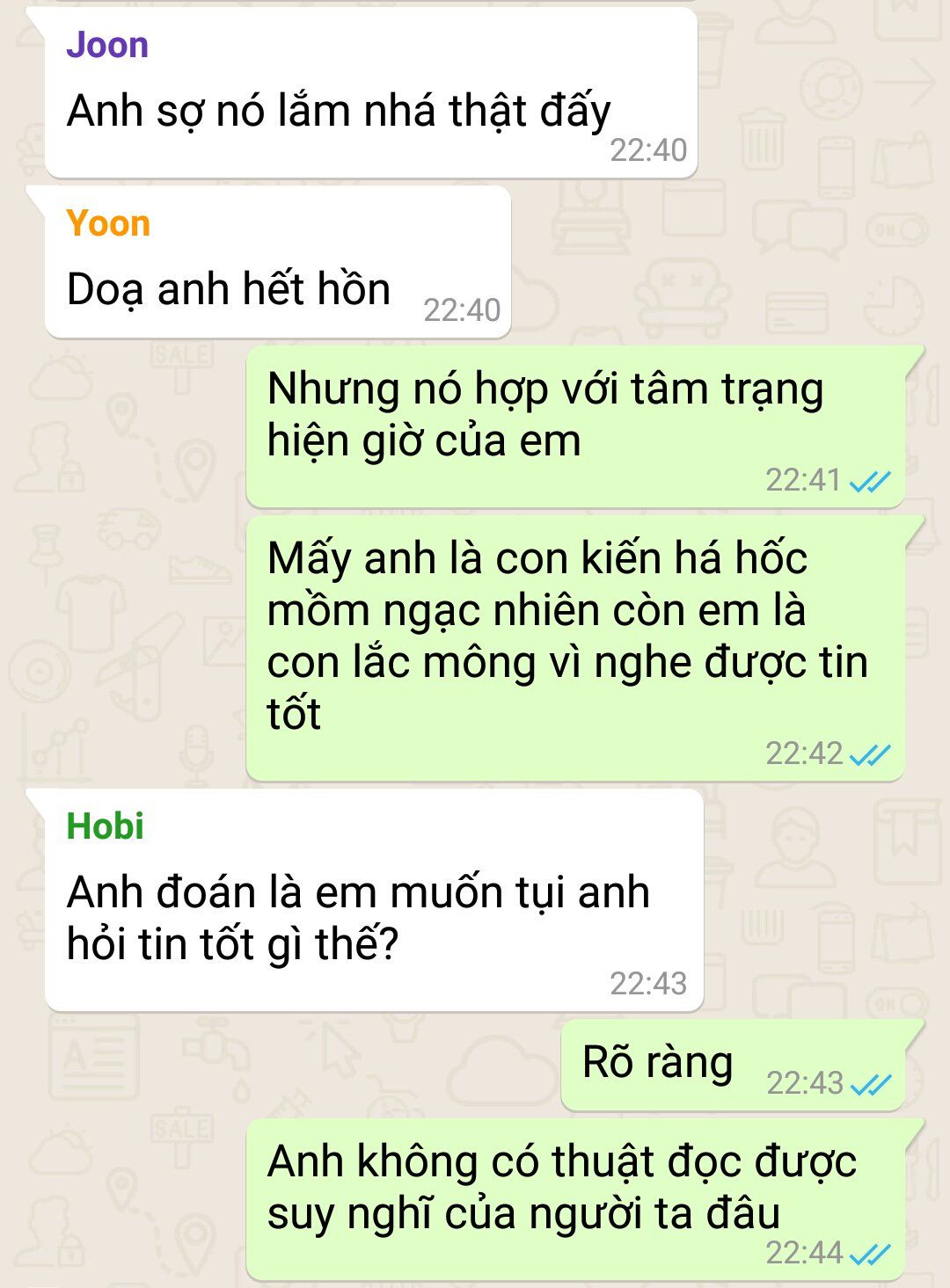The width and height of the screenshot is (950, 1288).
Task: Open Yoon's contact from the sender name
Action: click(x=108, y=223)
